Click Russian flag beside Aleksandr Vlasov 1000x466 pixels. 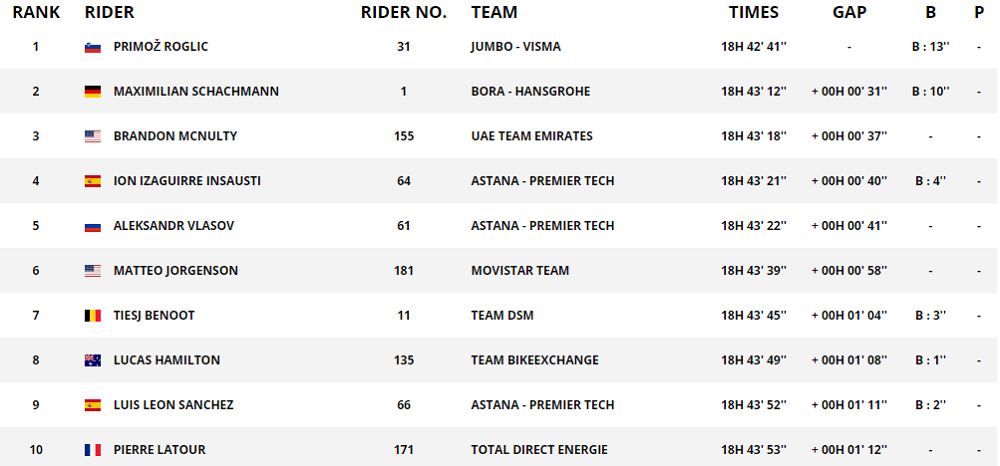[x=92, y=226]
